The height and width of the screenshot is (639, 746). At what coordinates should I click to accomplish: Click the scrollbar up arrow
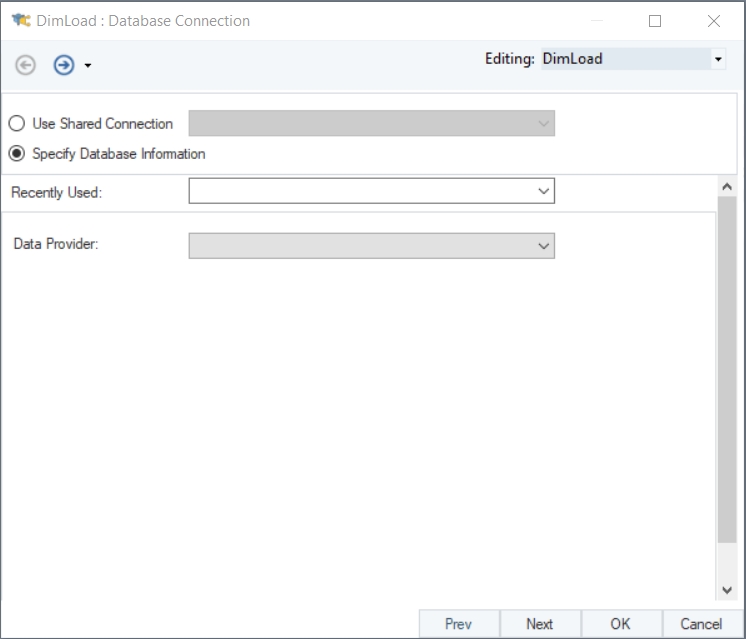727,187
